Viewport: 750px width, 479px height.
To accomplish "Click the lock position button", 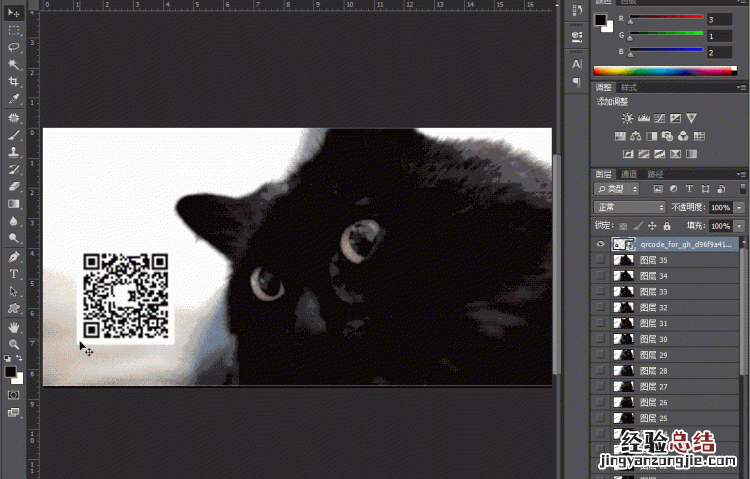I will [650, 226].
